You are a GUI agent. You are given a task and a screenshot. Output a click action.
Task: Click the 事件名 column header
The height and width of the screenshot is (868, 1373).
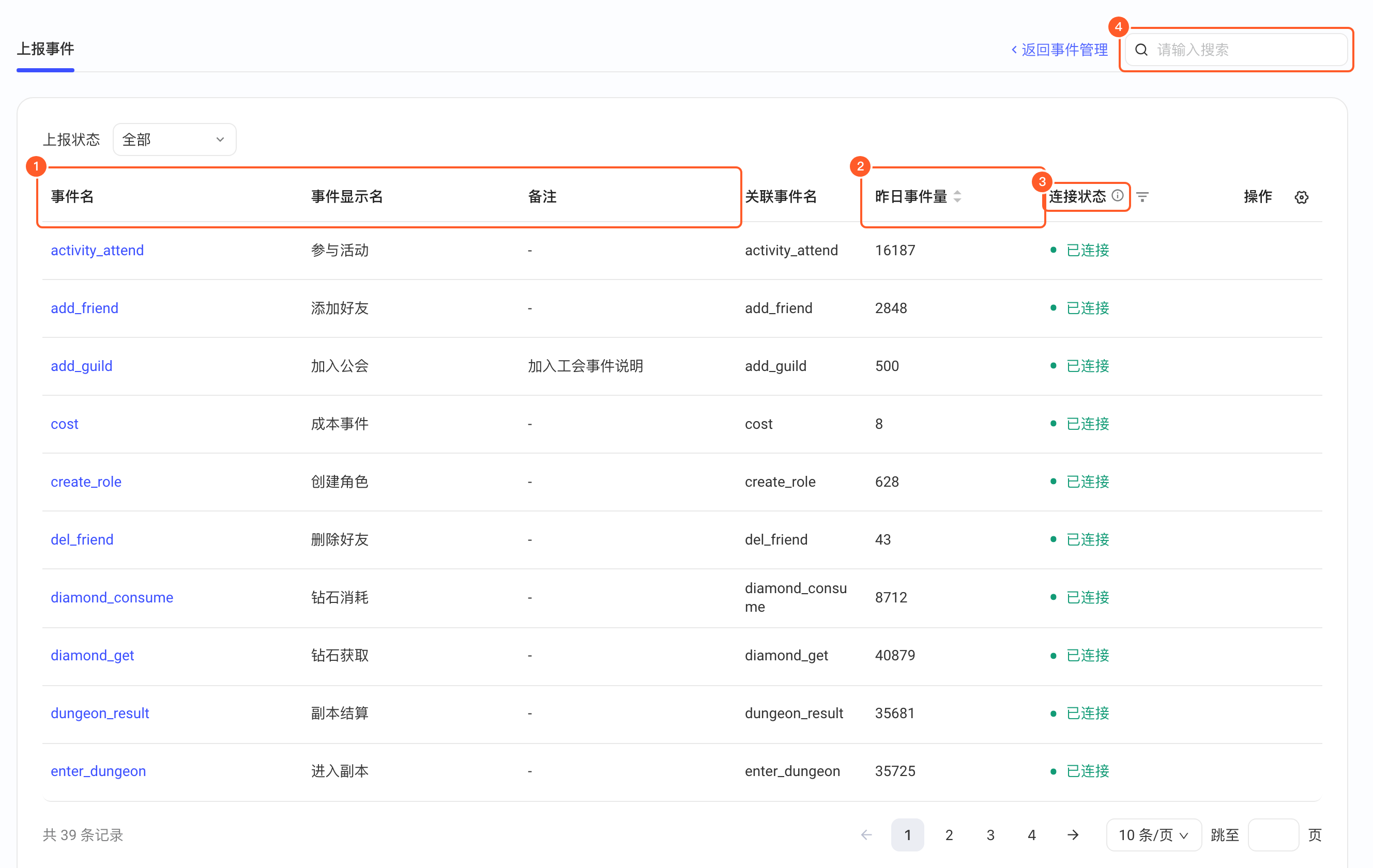[x=72, y=197]
